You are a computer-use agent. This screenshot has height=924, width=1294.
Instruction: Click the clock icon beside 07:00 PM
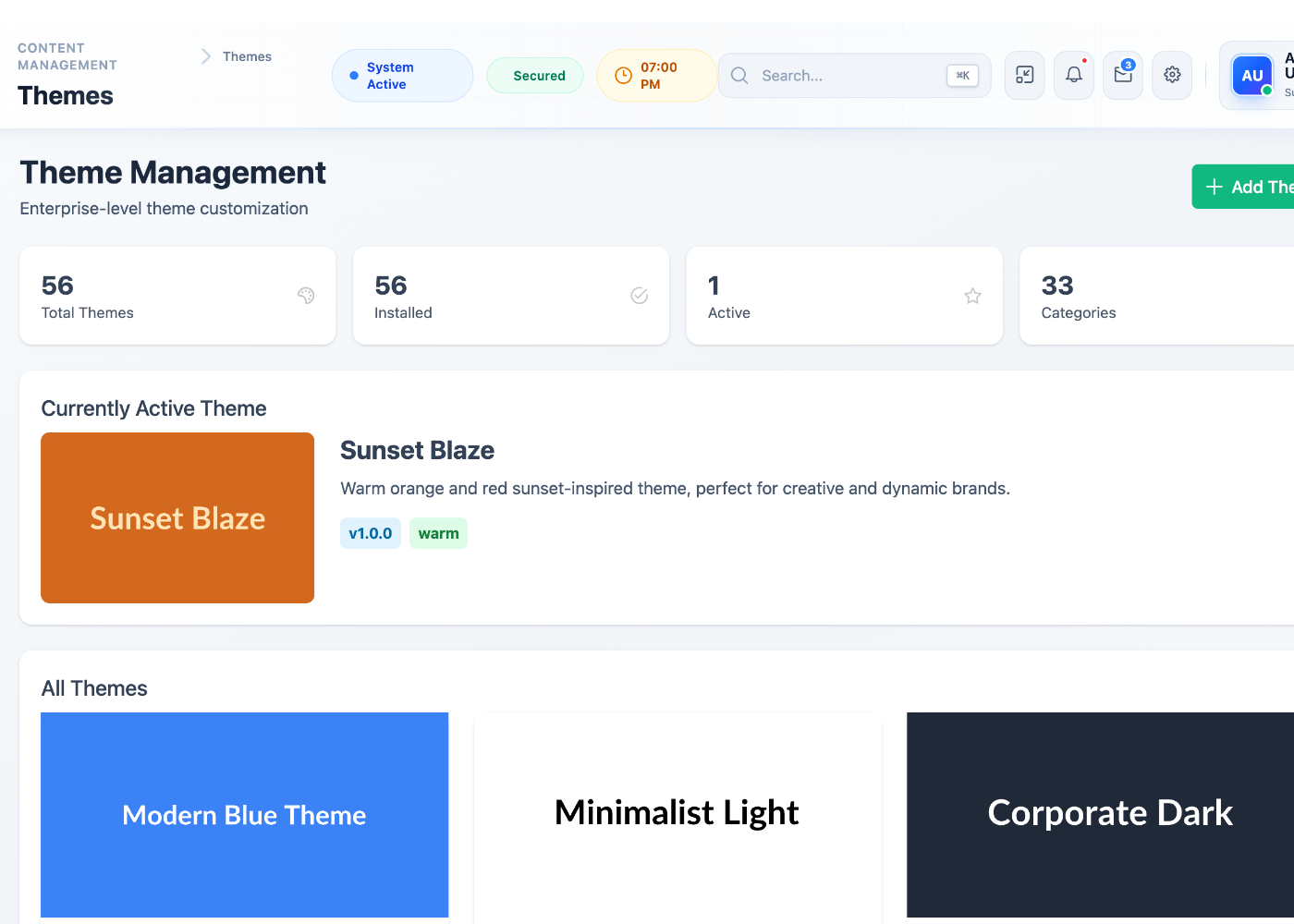(624, 76)
